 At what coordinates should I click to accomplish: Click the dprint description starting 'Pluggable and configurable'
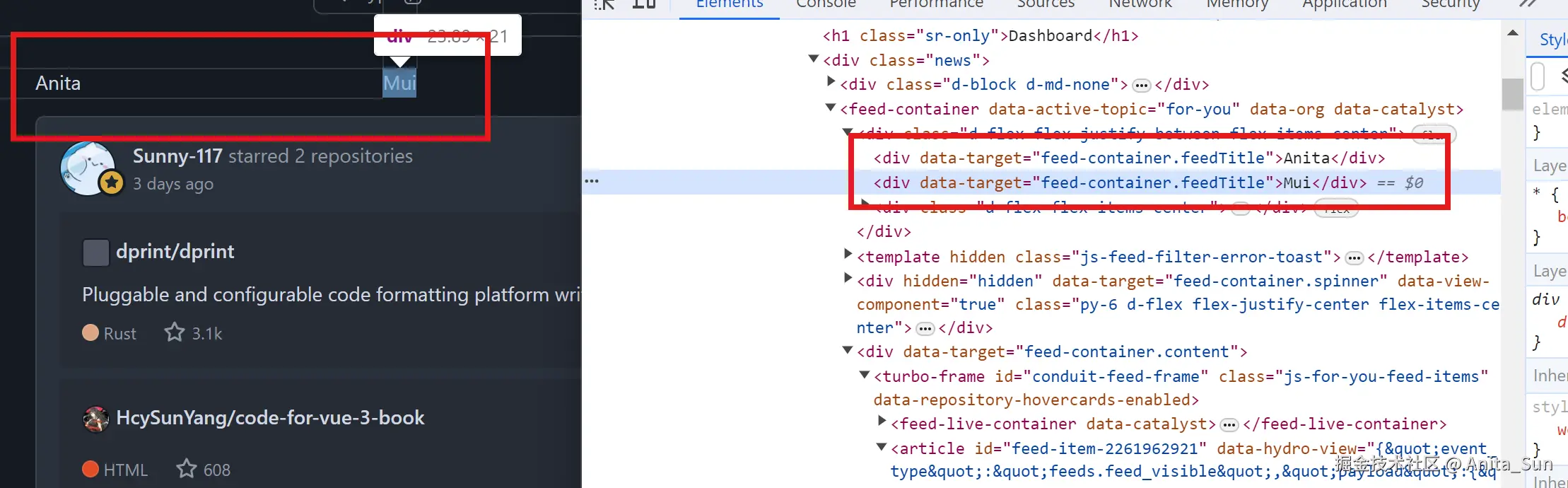click(x=331, y=294)
